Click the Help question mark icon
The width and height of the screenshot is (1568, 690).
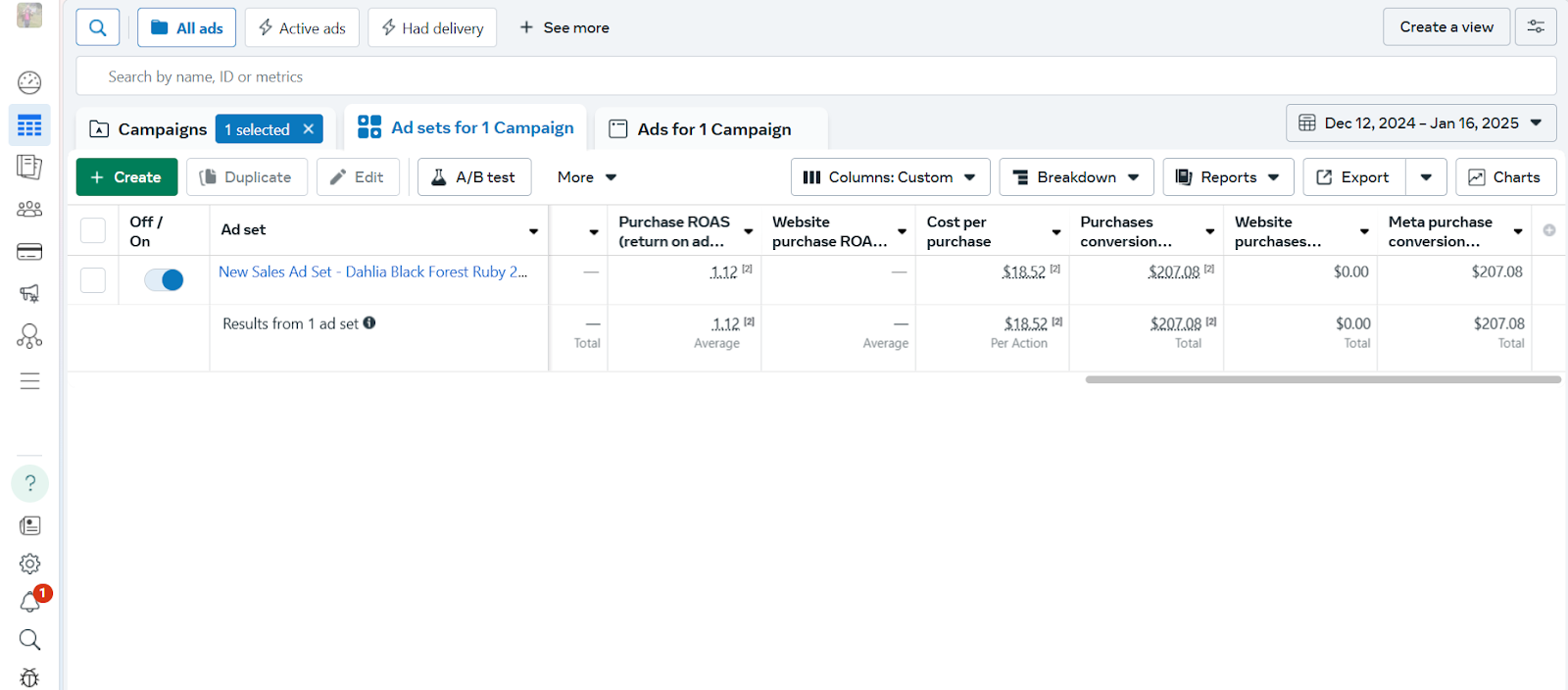point(29,483)
